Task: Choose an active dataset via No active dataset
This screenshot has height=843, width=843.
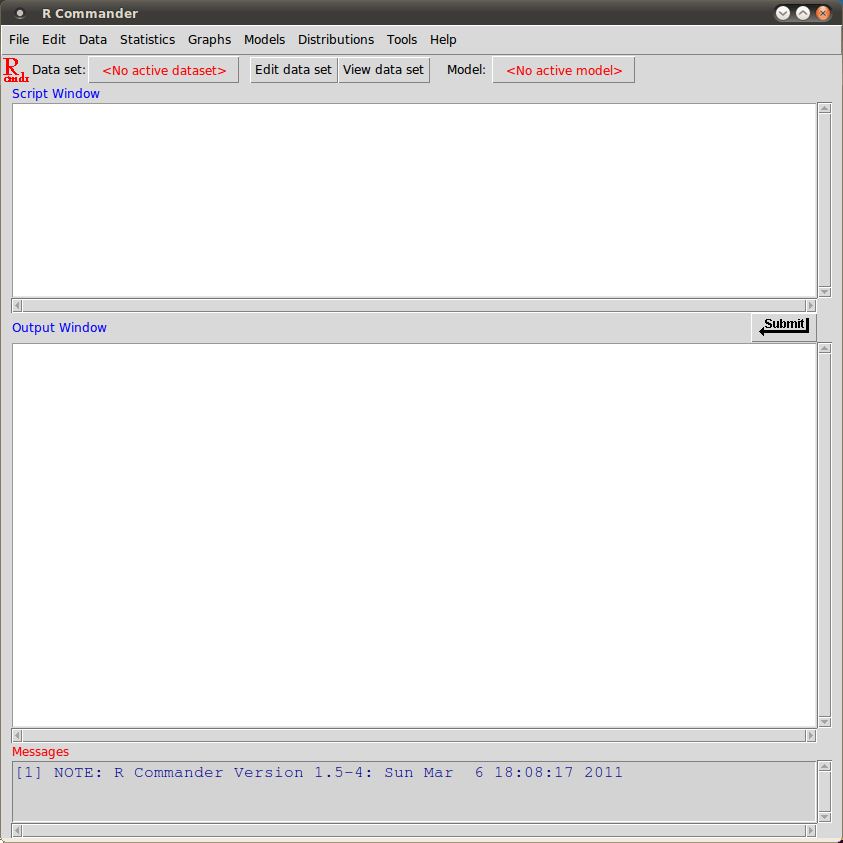Action: (x=163, y=70)
